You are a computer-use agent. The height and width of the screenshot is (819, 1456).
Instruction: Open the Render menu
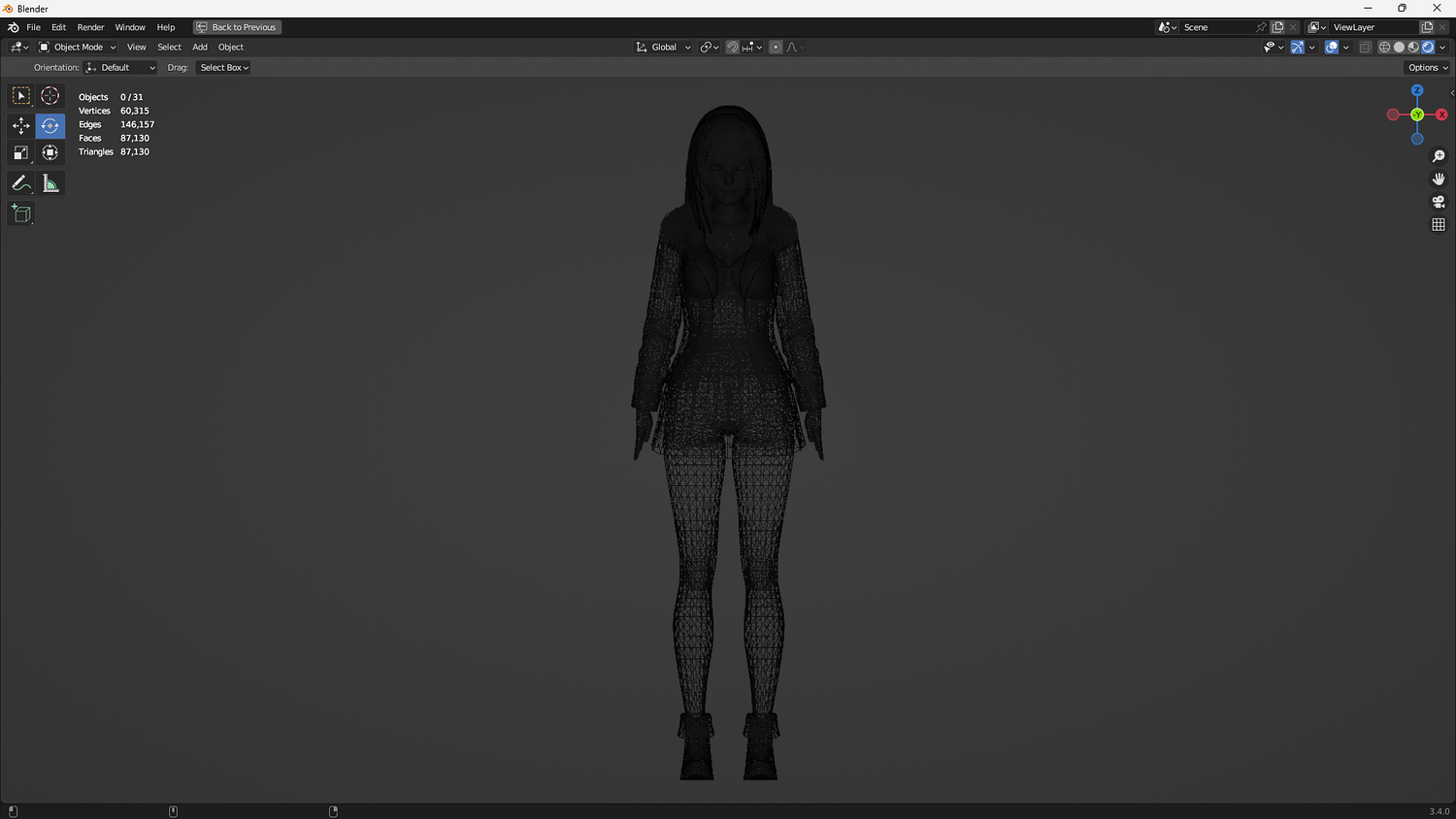[x=90, y=27]
